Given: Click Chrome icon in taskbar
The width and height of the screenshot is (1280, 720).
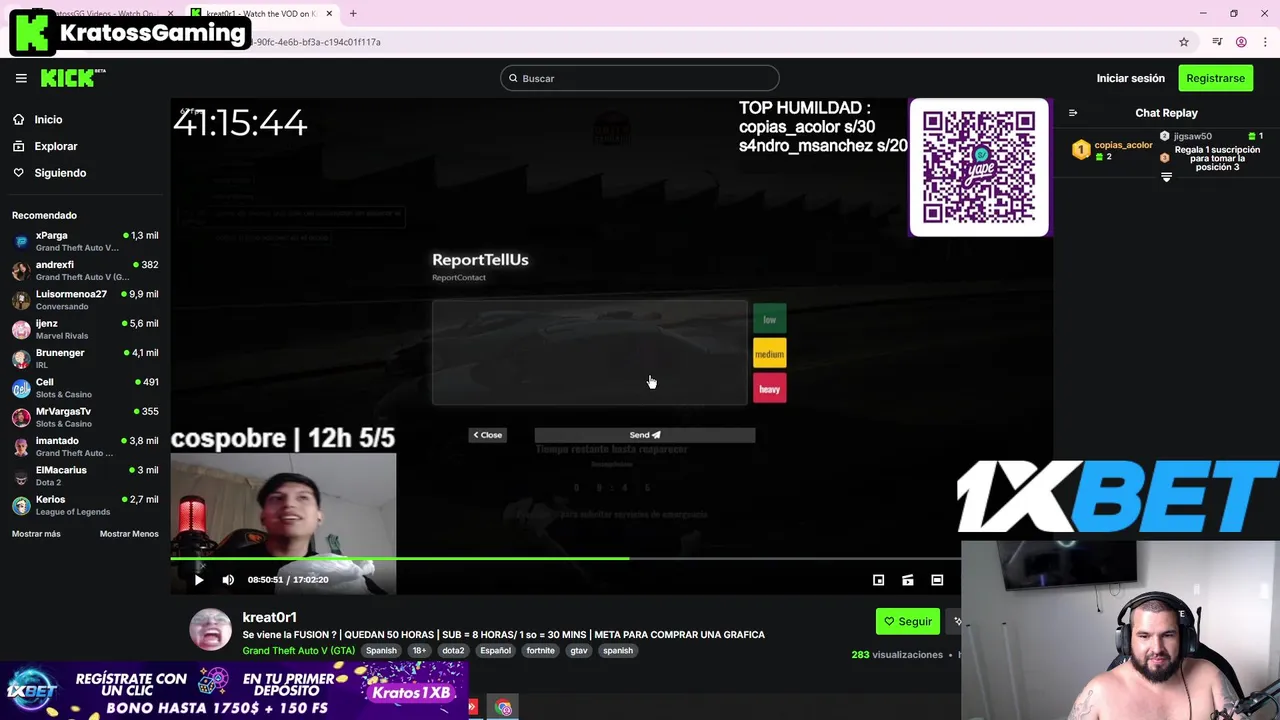Looking at the screenshot, I should click(x=503, y=708).
